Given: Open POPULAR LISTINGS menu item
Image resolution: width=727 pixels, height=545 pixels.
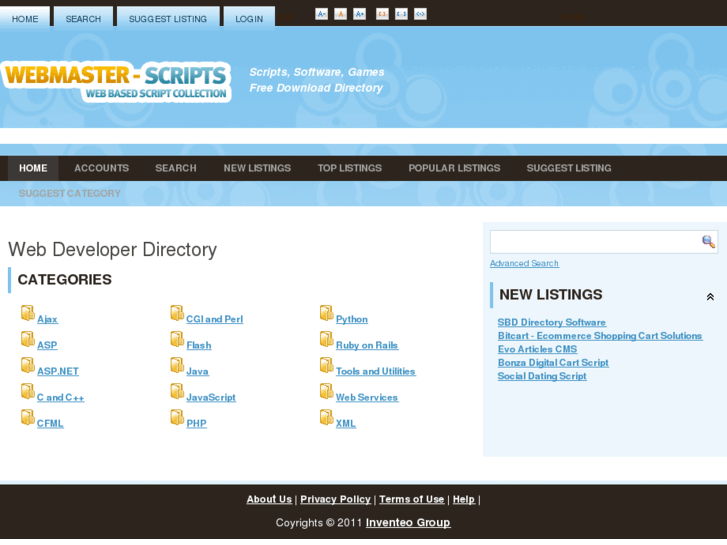Looking at the screenshot, I should point(454,168).
